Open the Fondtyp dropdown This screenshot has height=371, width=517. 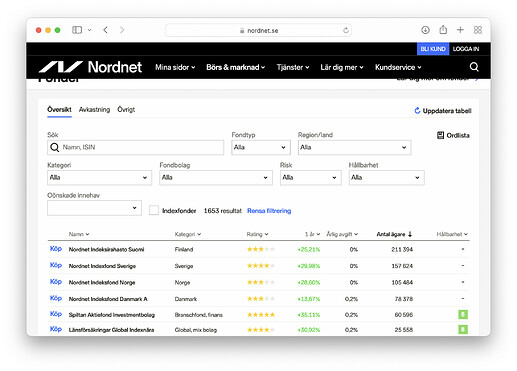(261, 147)
